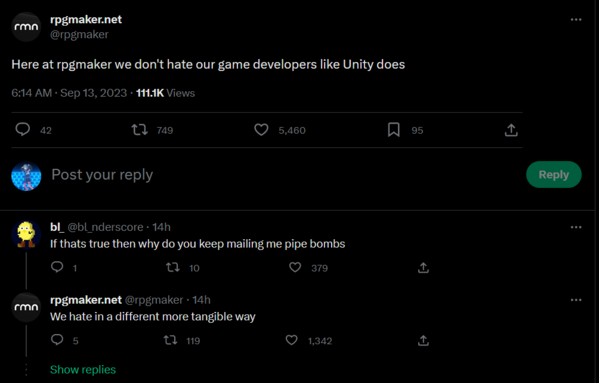Click the reply icon on main tweet
The height and width of the screenshot is (383, 599).
[x=23, y=129]
